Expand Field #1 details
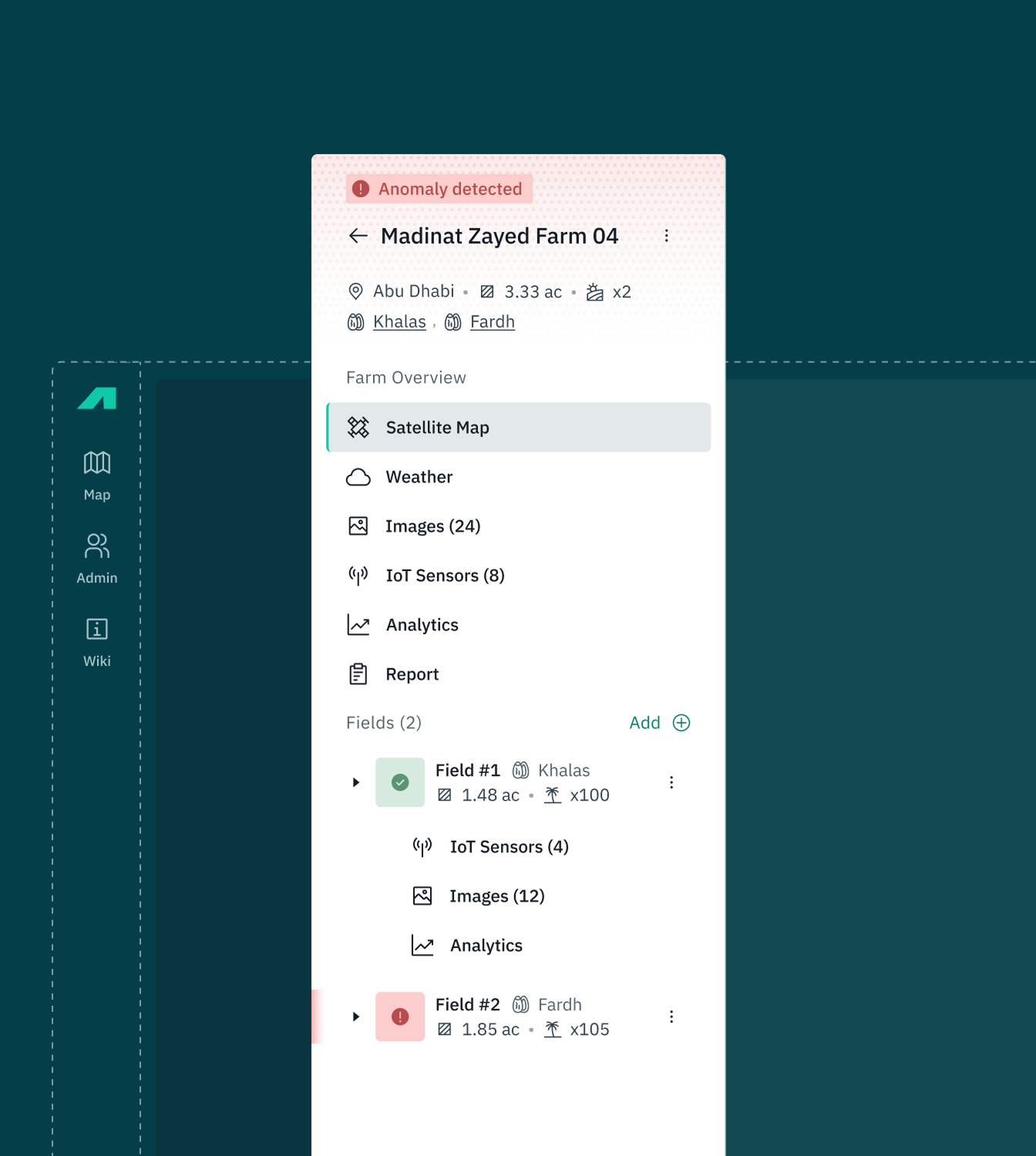This screenshot has height=1156, width=1036. pos(355,782)
